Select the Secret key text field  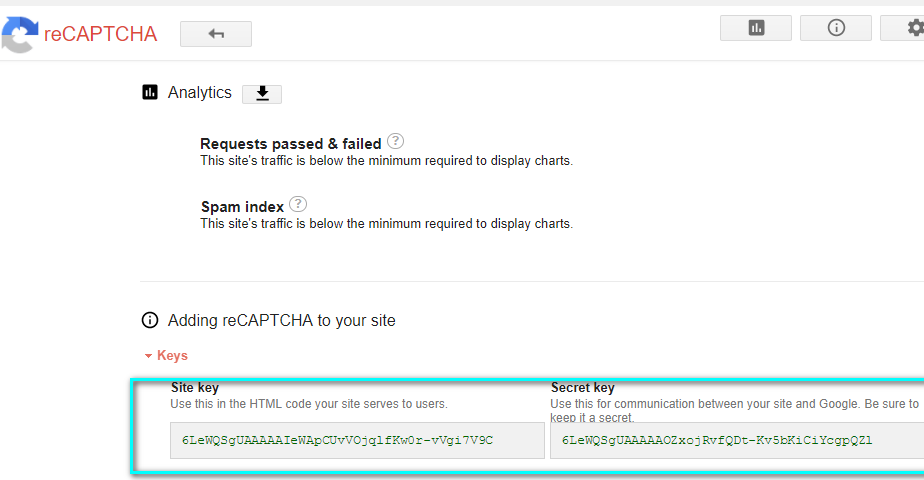tap(737, 440)
